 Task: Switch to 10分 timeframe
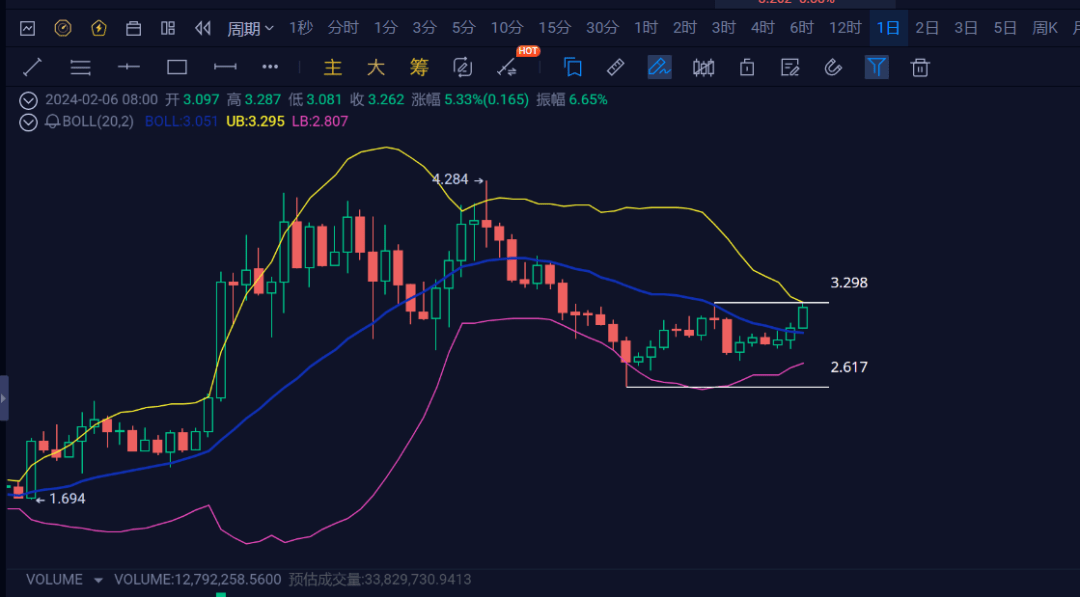click(507, 28)
